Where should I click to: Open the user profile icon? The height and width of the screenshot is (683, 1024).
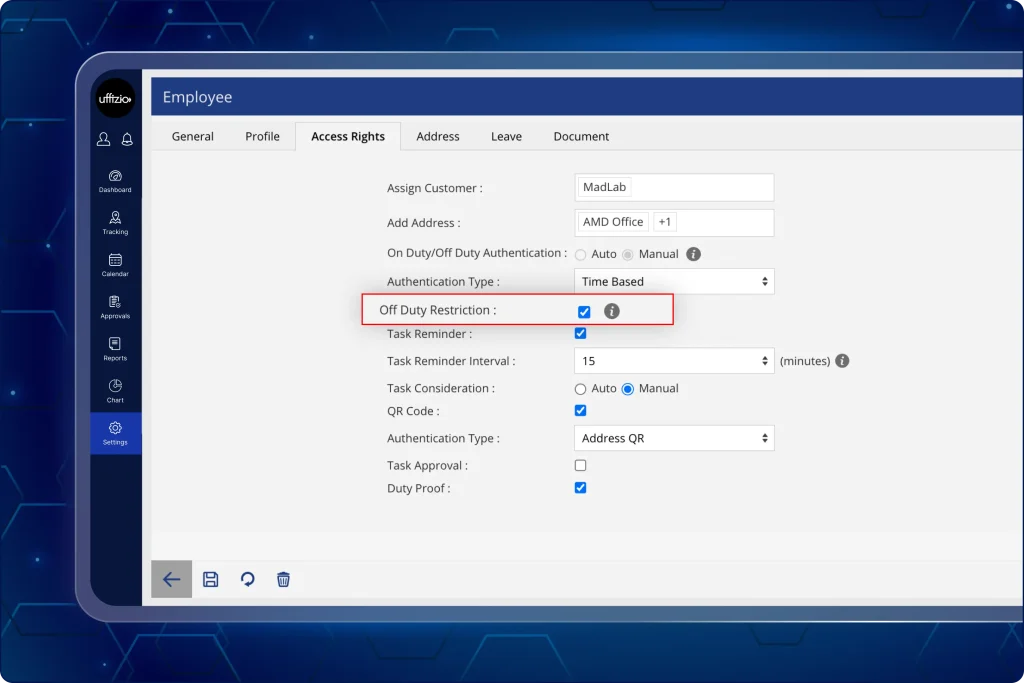103,139
